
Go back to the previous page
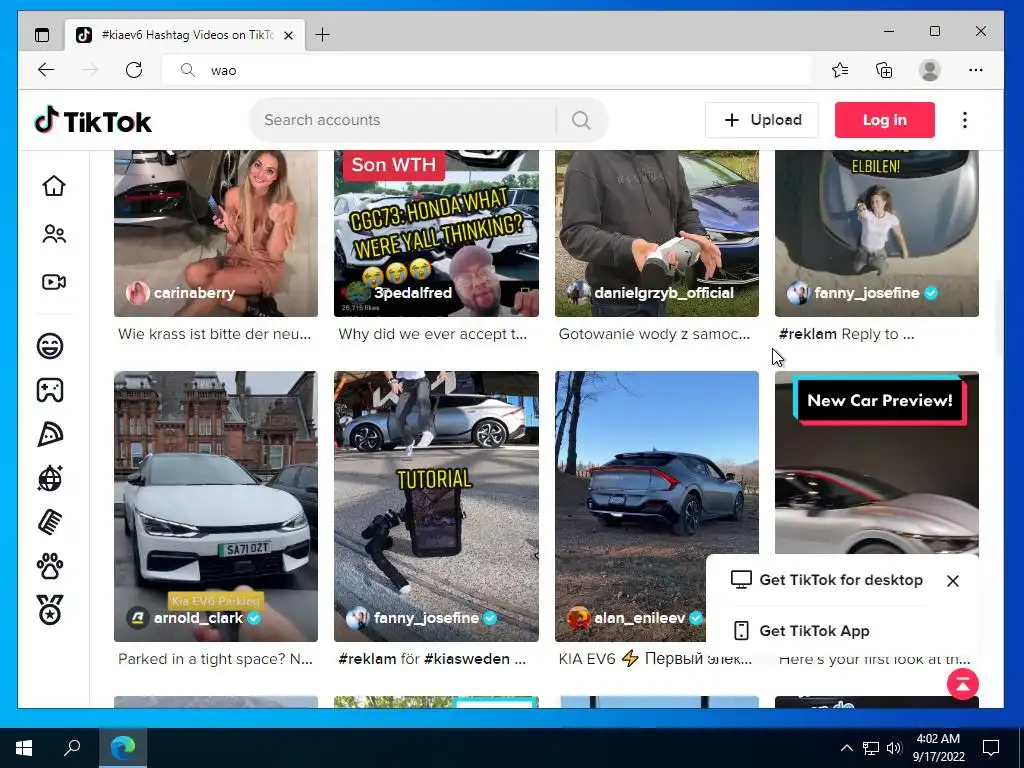[x=46, y=70]
